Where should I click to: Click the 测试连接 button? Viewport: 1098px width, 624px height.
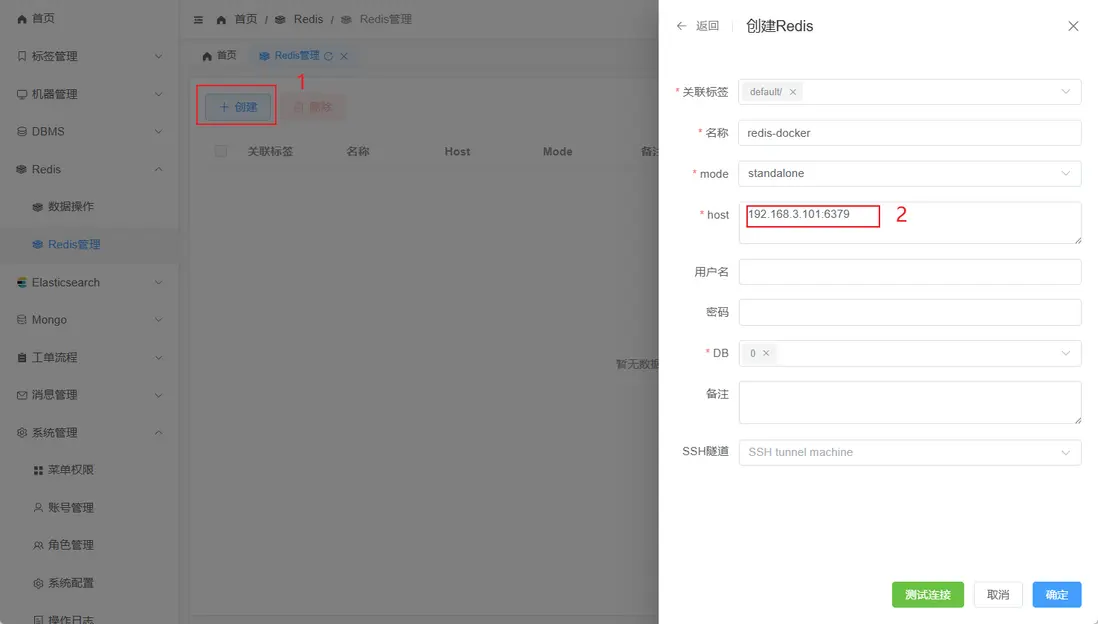click(x=928, y=595)
